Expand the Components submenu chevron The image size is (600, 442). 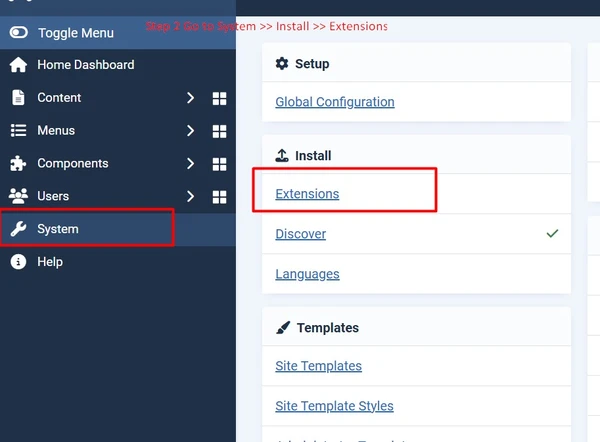(190, 164)
